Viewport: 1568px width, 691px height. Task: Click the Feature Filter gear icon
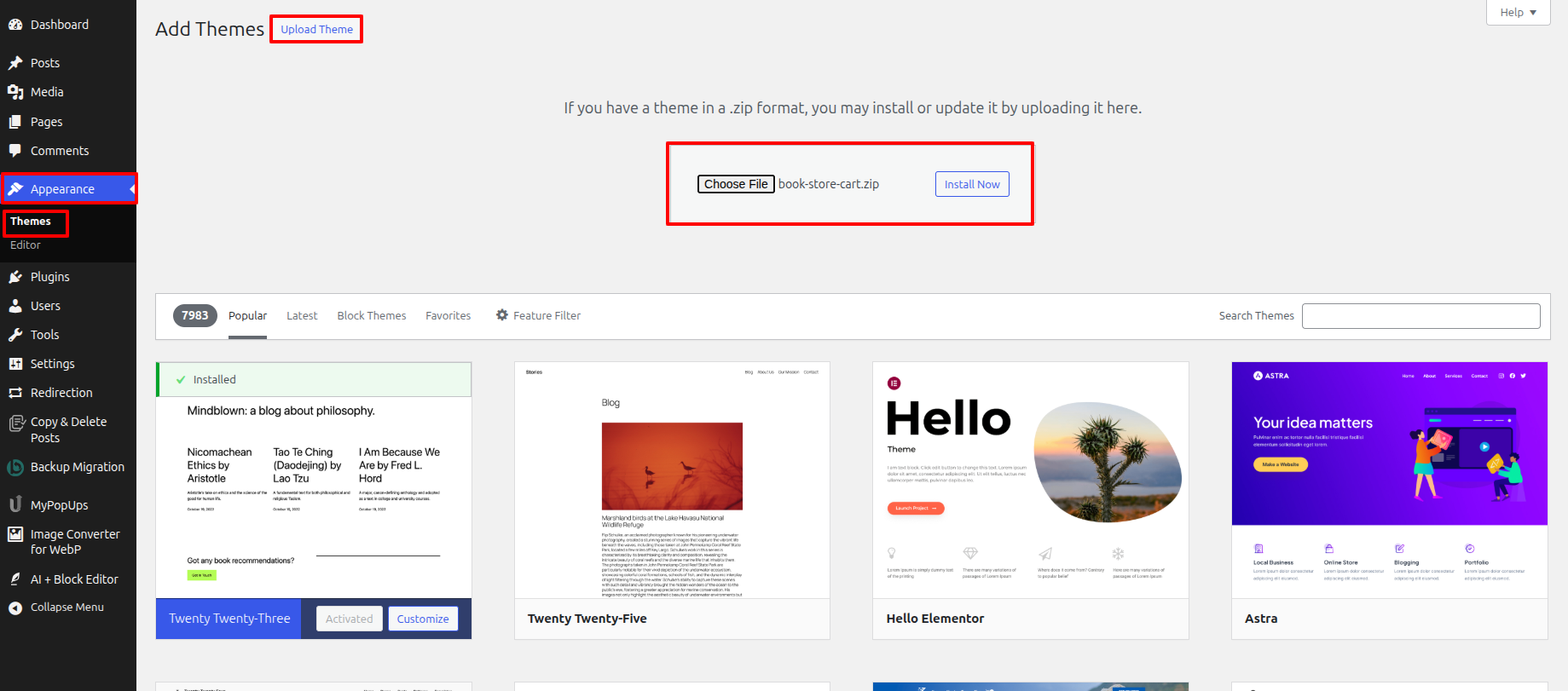point(502,315)
